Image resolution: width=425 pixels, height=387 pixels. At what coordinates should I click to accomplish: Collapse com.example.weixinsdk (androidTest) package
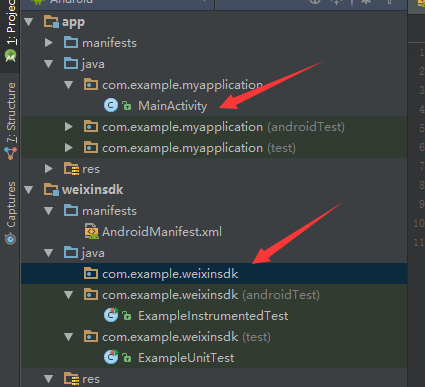pyautogui.click(x=69, y=295)
